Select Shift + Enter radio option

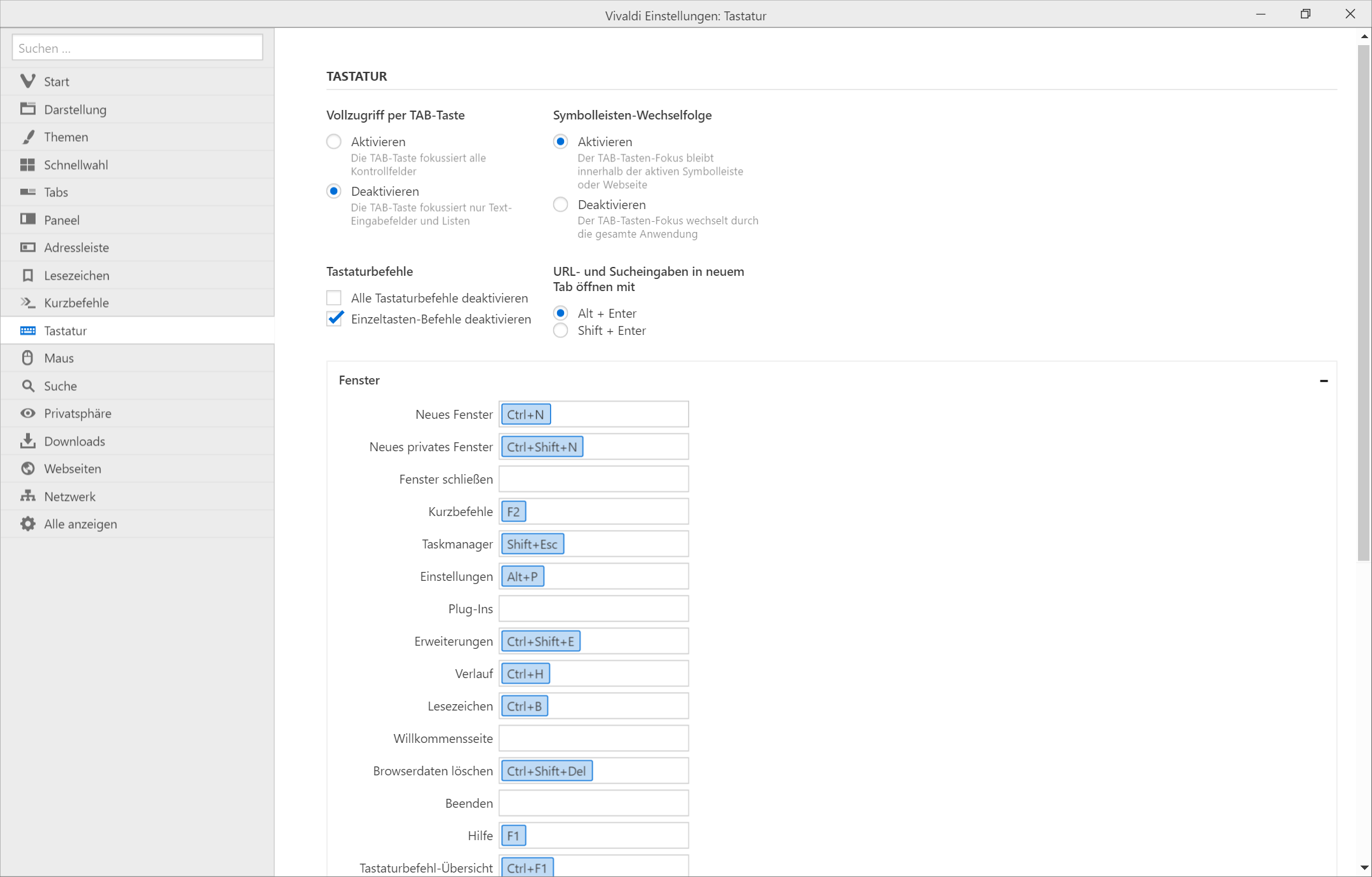[560, 330]
